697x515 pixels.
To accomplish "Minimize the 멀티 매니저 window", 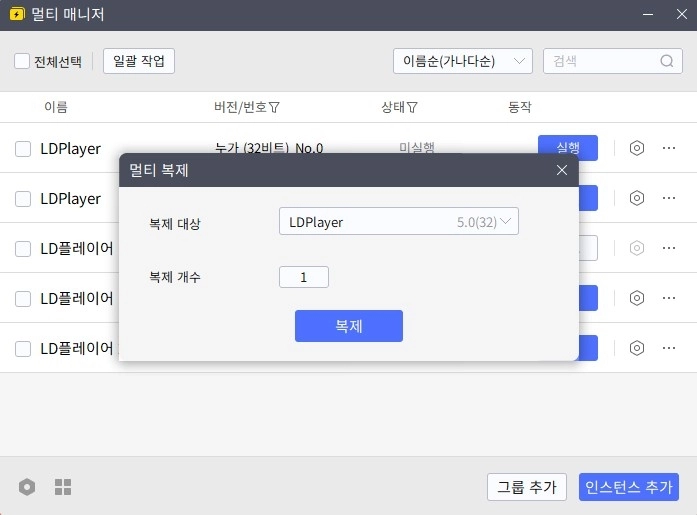I will (x=648, y=14).
